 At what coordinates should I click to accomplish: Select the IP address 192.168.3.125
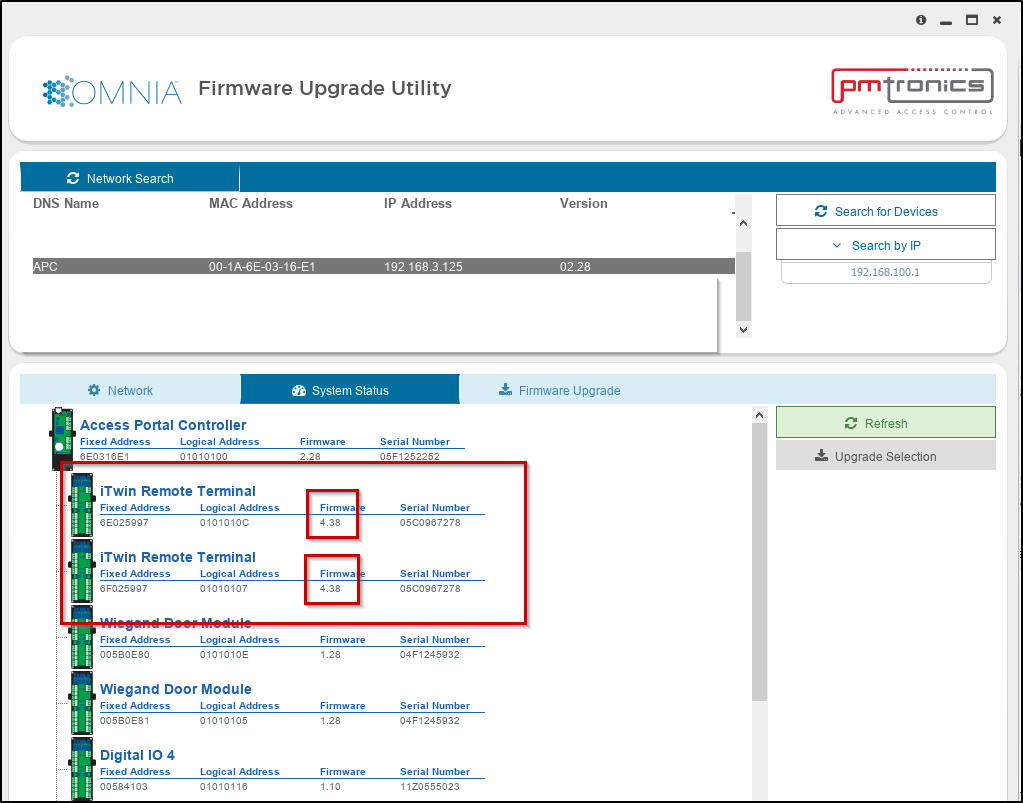(423, 267)
